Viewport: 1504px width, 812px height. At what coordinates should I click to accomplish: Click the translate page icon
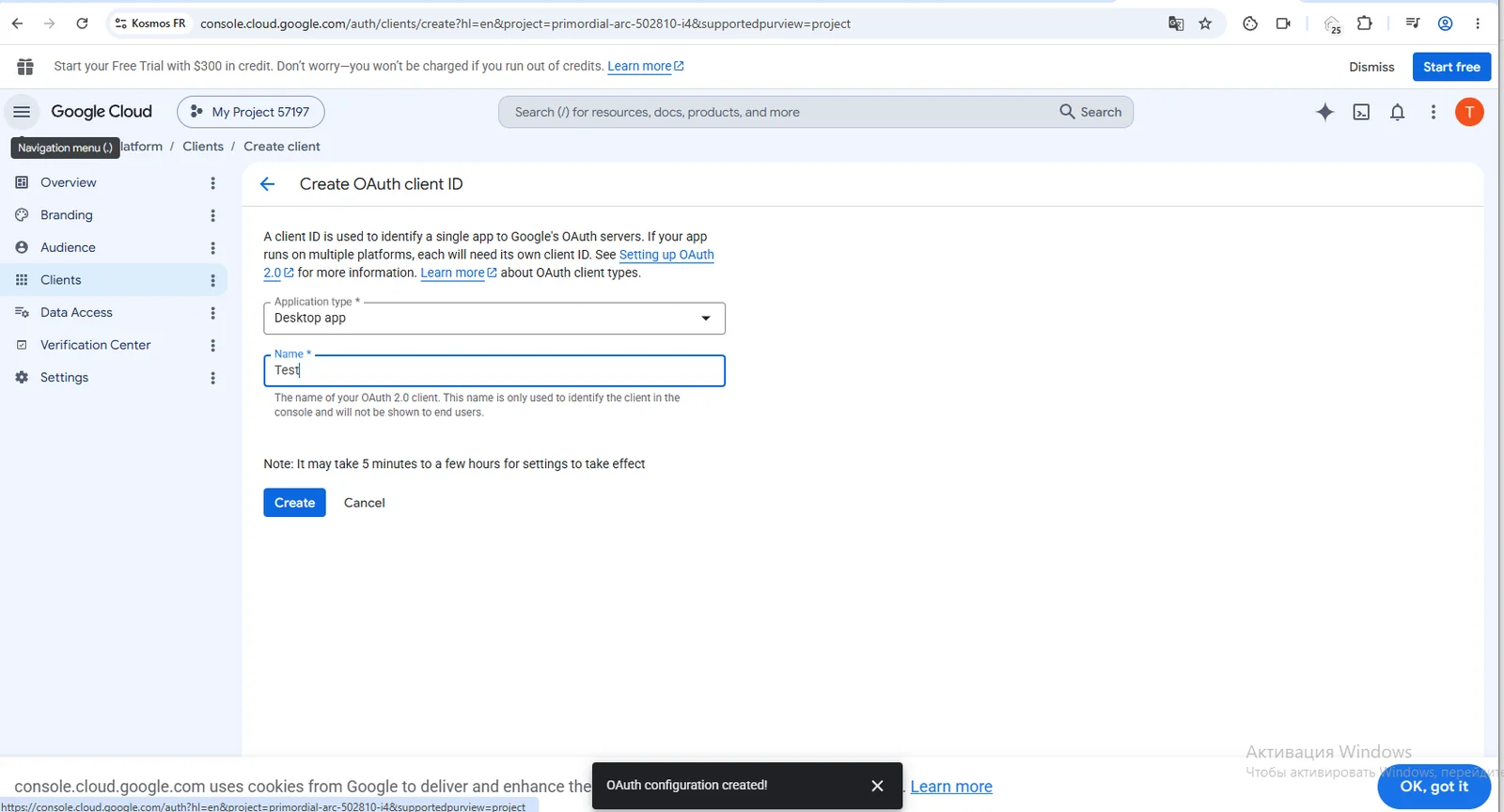point(1176,23)
